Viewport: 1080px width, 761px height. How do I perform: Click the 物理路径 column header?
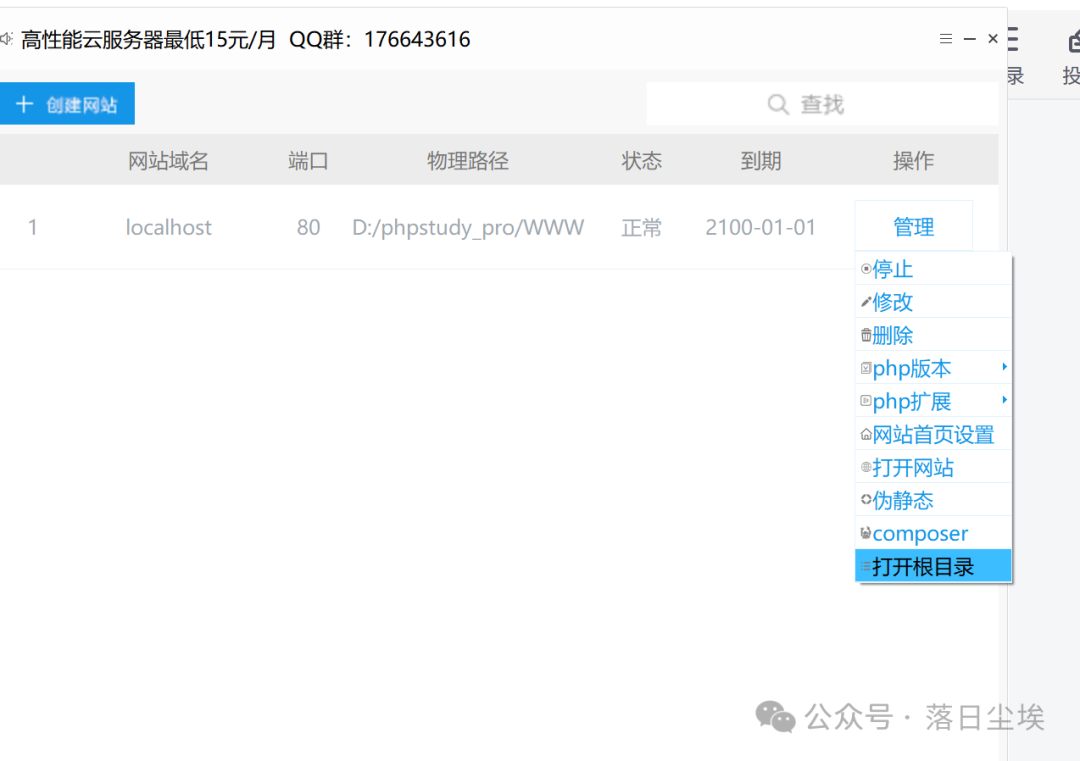tap(468, 161)
